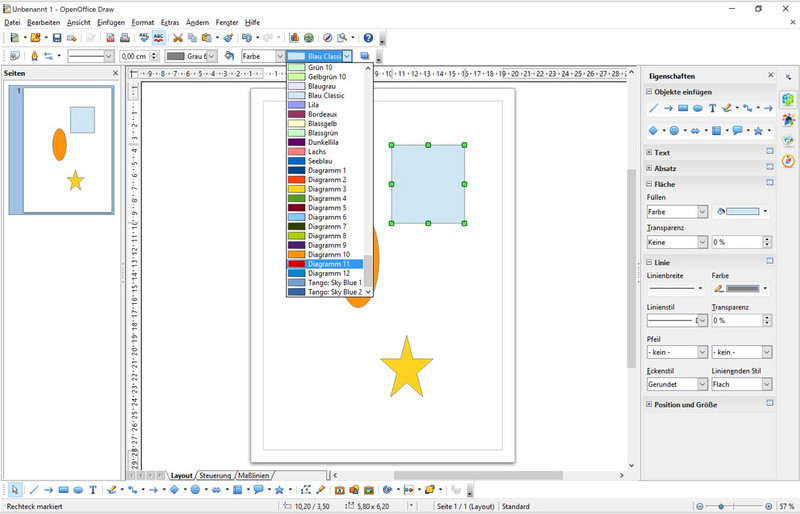Image resolution: width=800 pixels, height=514 pixels.
Task: Open the Navigator compass icon in sidebar
Action: 788,161
